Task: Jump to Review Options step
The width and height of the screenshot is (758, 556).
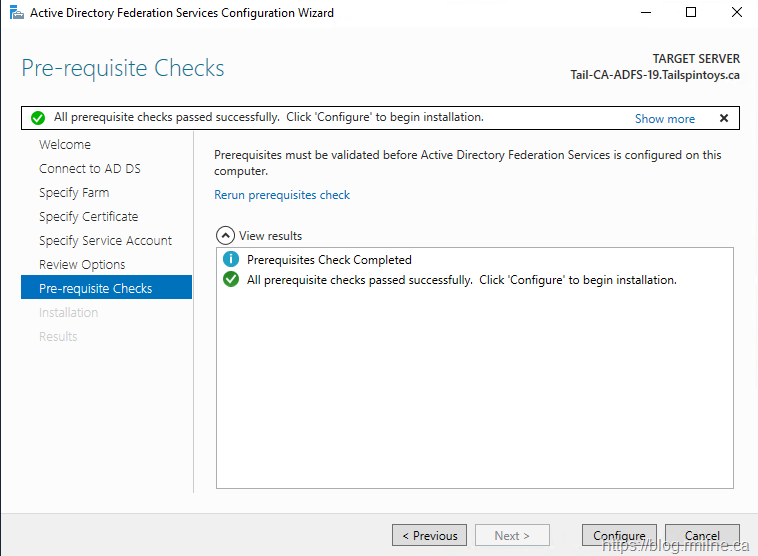Action: click(x=82, y=265)
